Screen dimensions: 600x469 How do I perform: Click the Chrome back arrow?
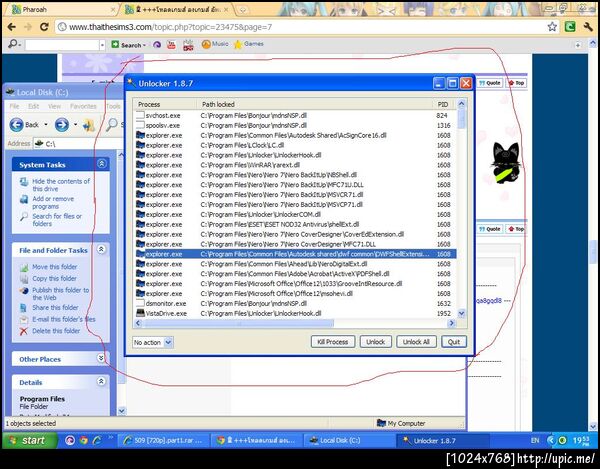tap(11, 27)
